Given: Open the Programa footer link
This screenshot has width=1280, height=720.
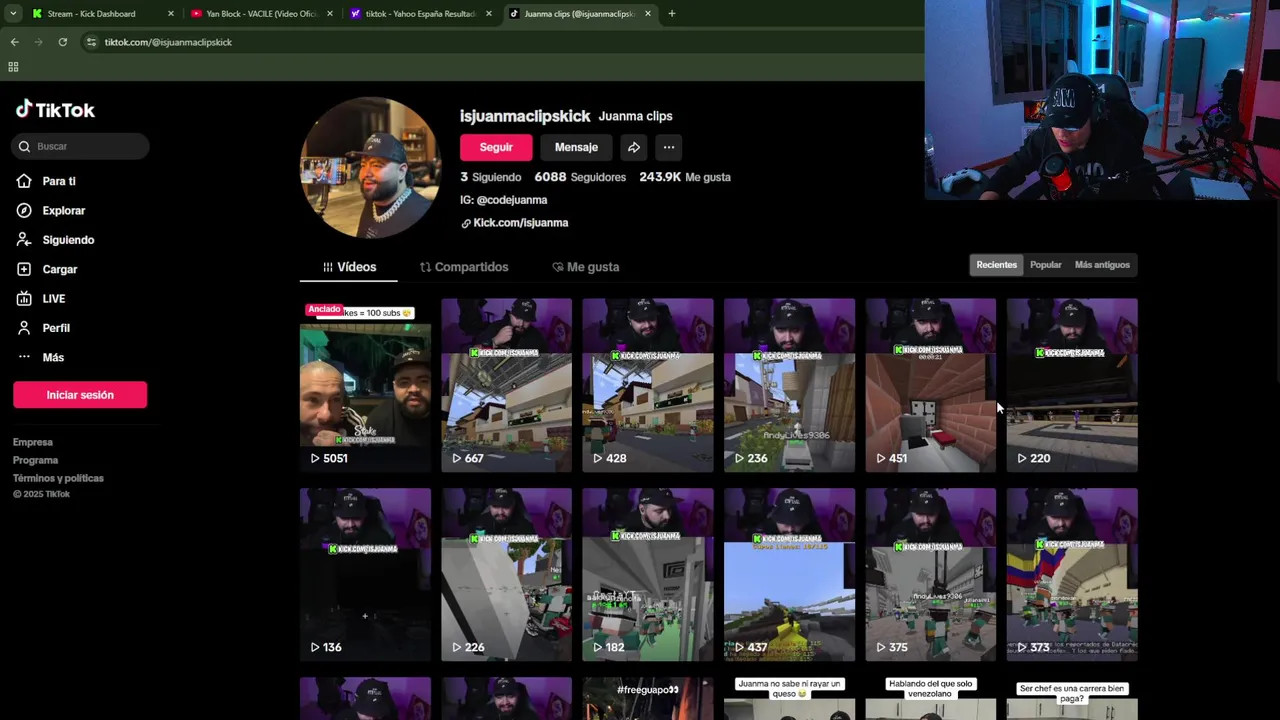Looking at the screenshot, I should coord(35,460).
